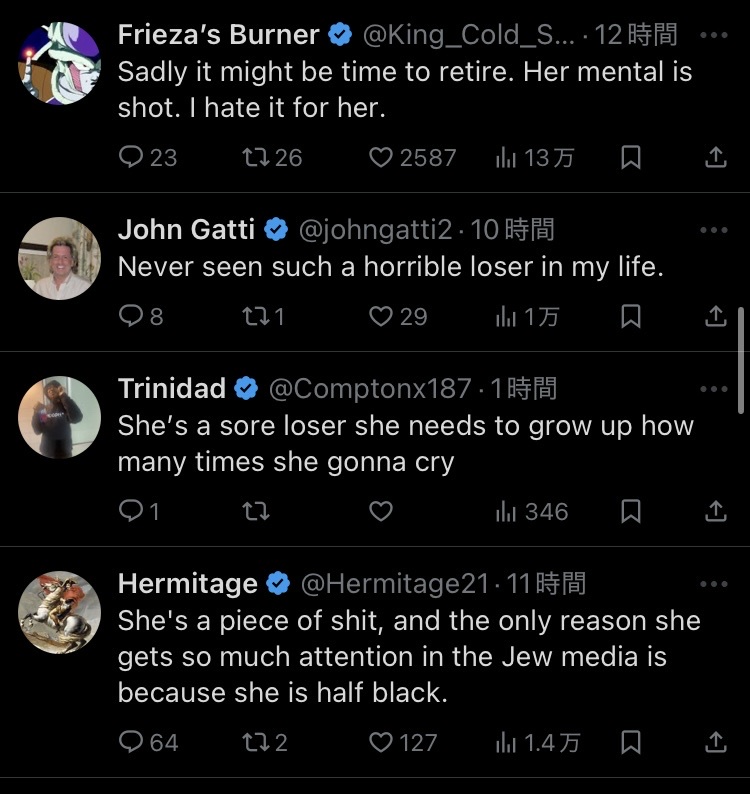Image resolution: width=750 pixels, height=794 pixels.
Task: Share Trinidad's tweet
Action: [716, 511]
